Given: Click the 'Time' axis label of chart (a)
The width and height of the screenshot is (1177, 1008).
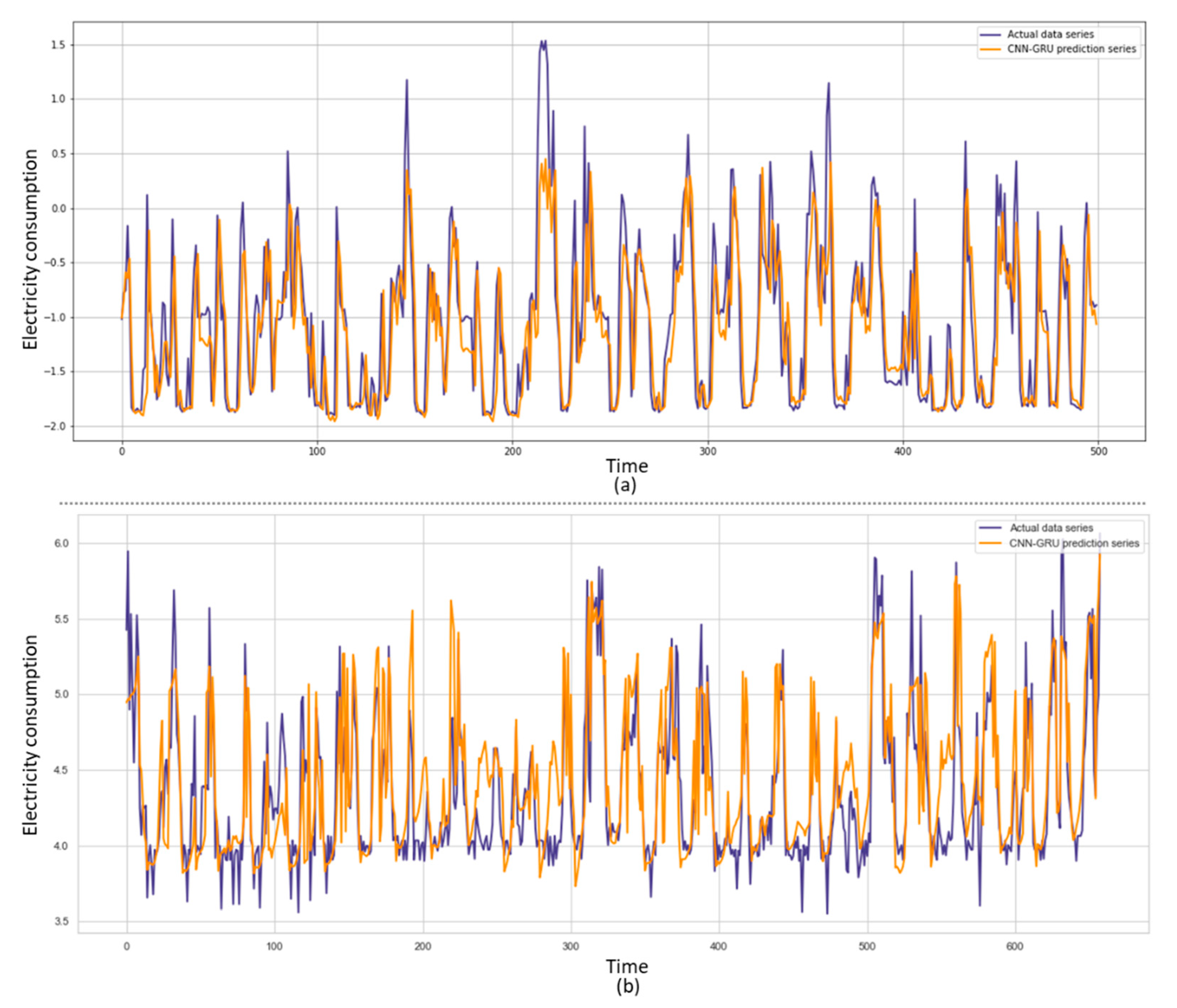Looking at the screenshot, I should 627,466.
